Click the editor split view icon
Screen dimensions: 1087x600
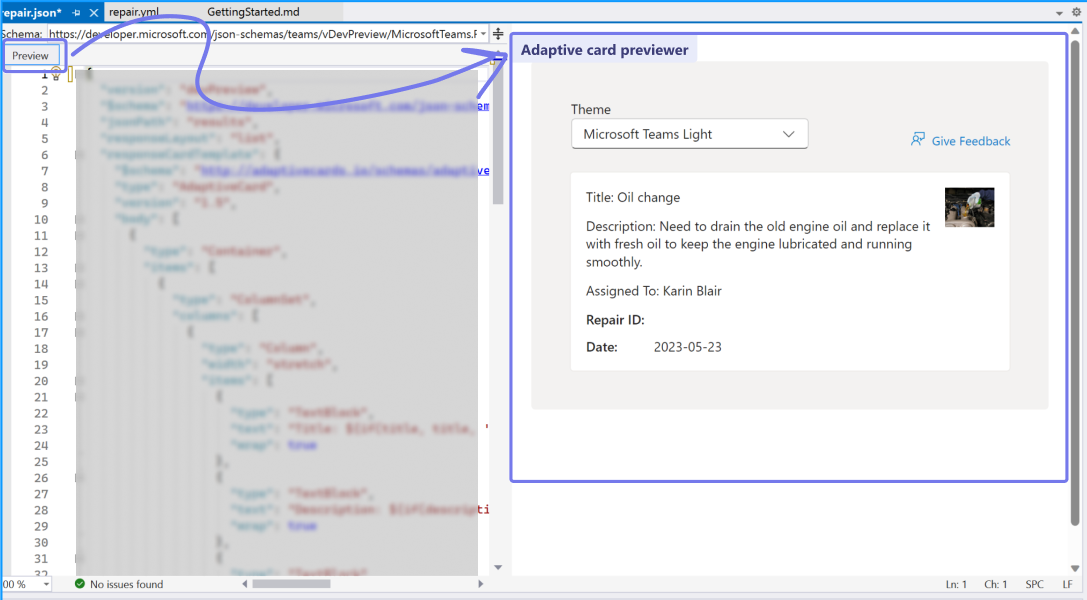click(498, 33)
